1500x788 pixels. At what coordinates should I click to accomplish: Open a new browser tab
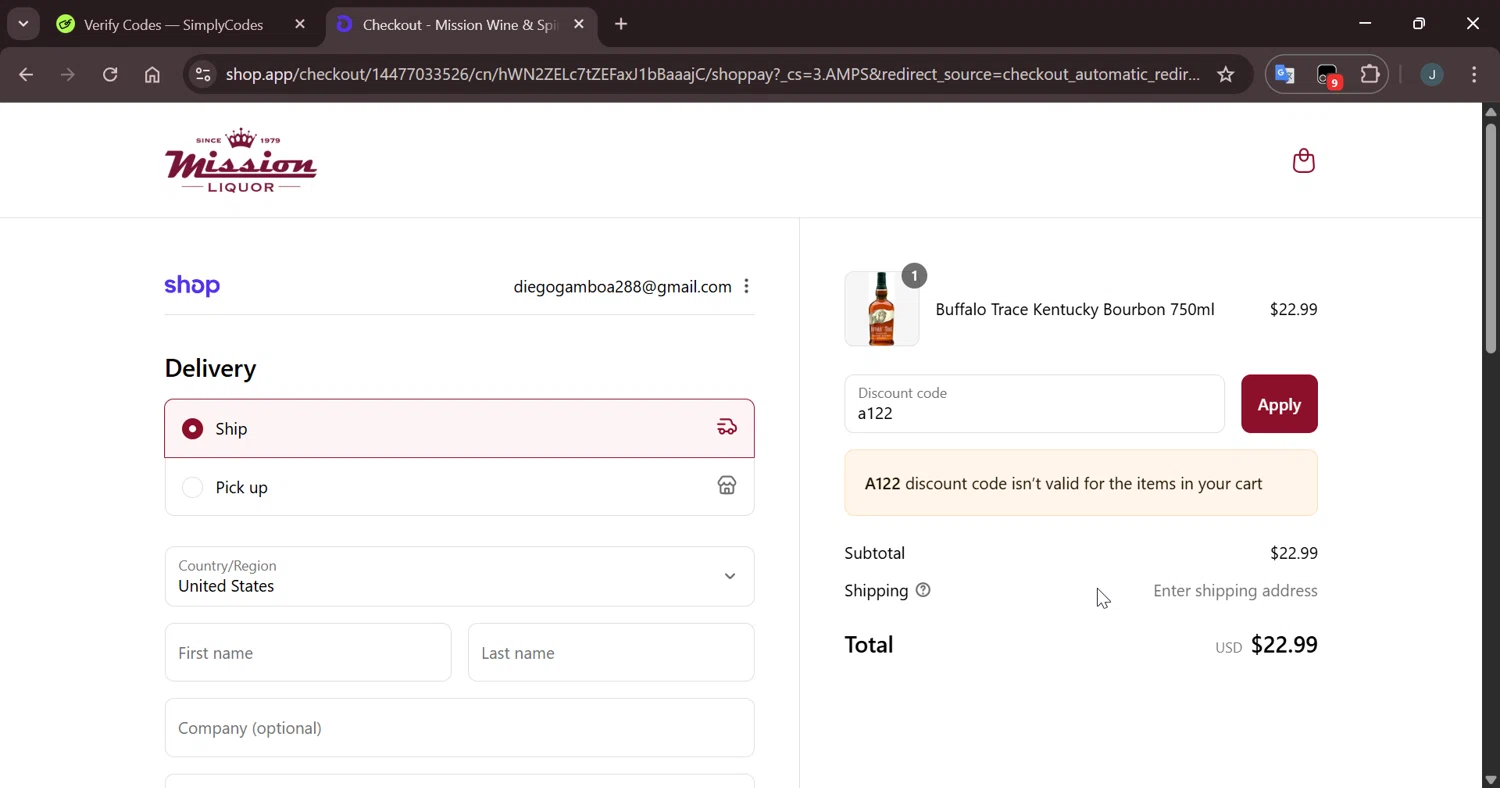pyautogui.click(x=621, y=24)
